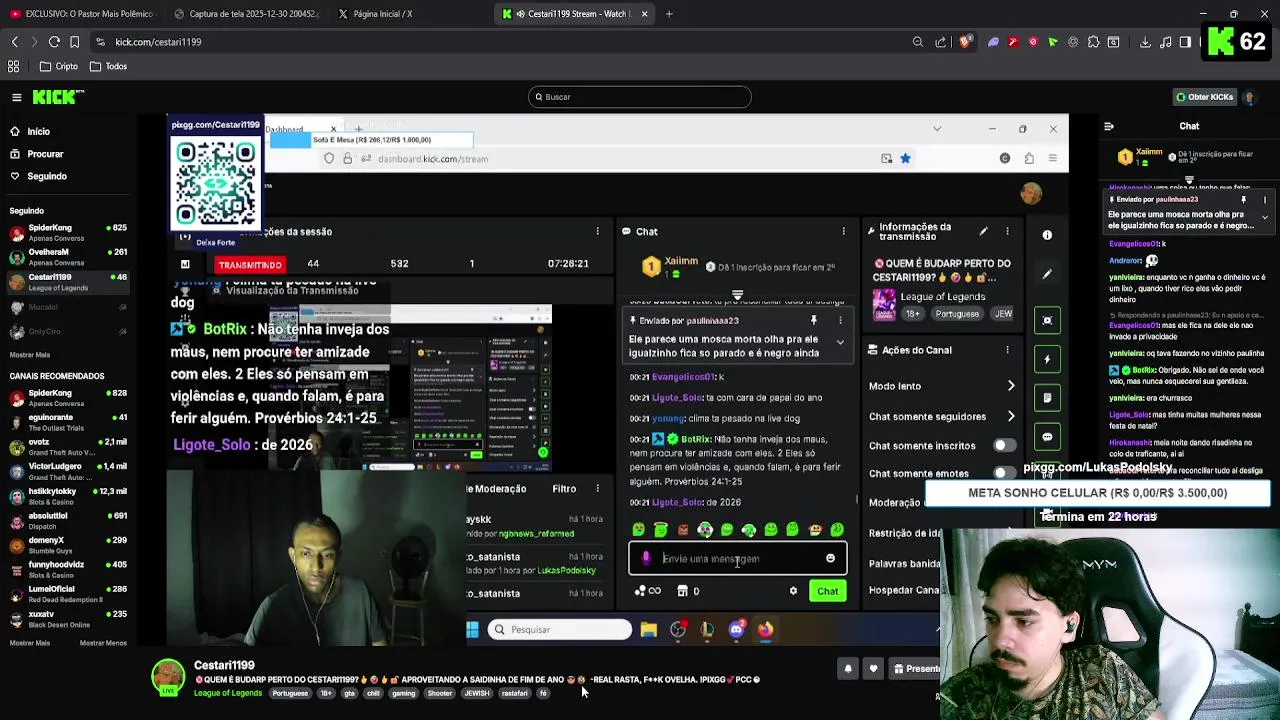Click the Obter KICKs button

point(1204,97)
